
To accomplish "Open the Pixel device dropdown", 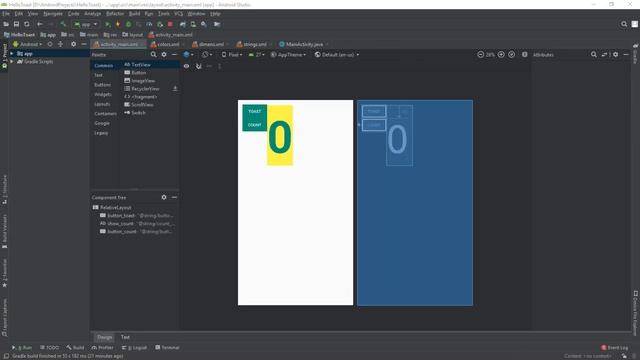I will tap(232, 55).
